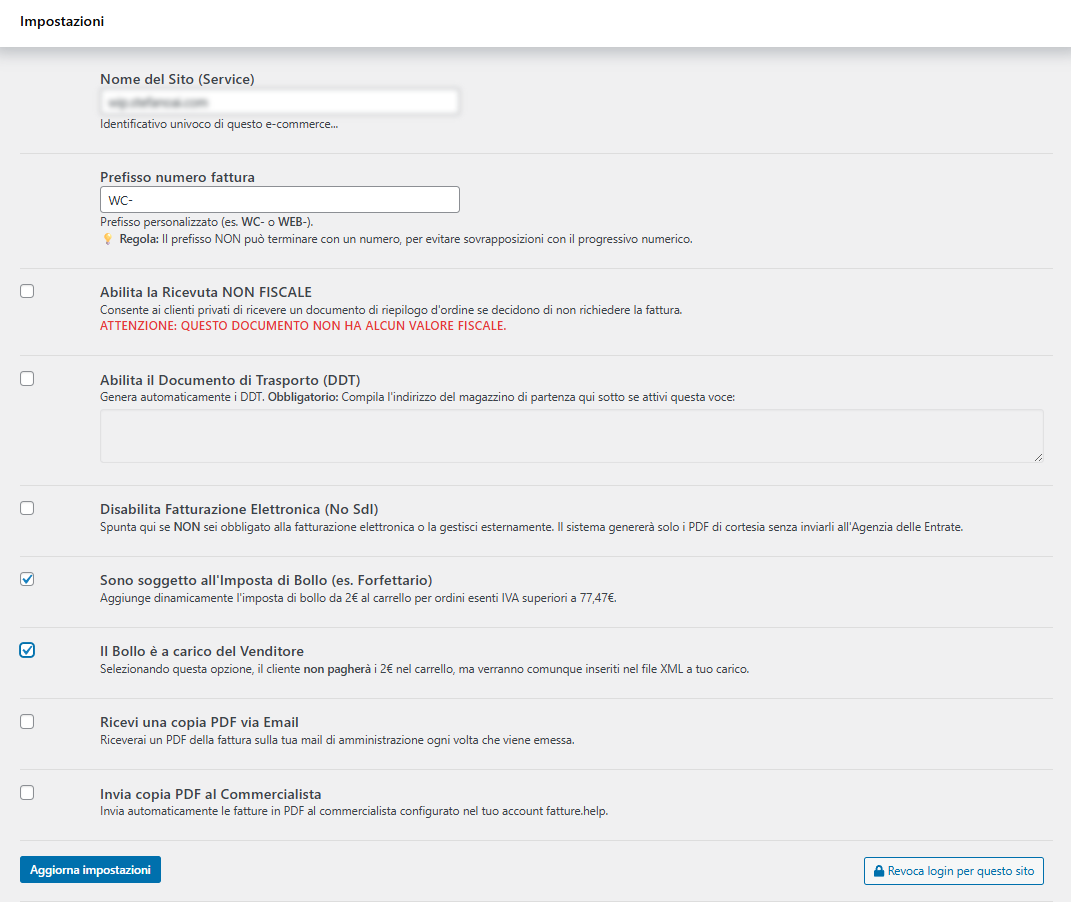This screenshot has width=1071, height=902.
Task: Click the Nome del Sito (Service) label
Action: pyautogui.click(x=177, y=79)
